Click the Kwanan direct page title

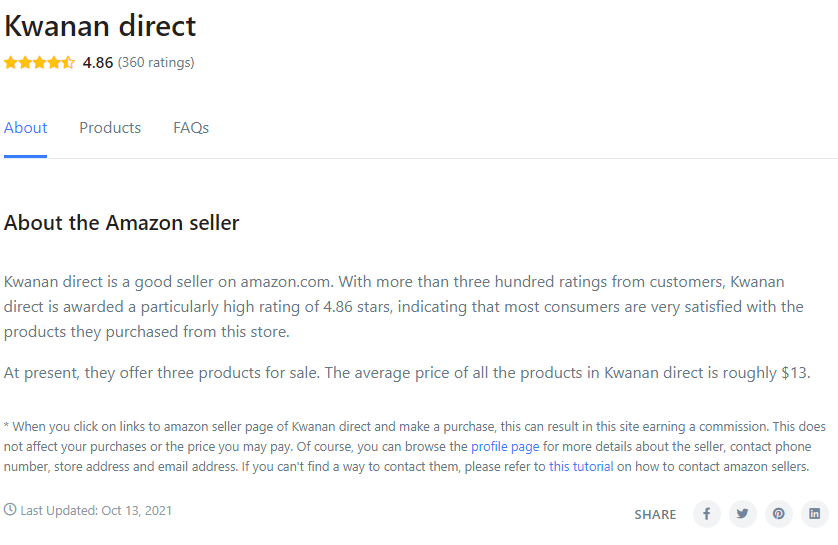100,26
